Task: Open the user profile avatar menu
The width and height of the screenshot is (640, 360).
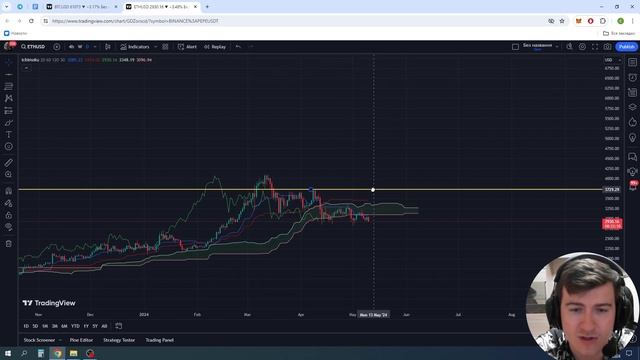Action: (x=8, y=46)
